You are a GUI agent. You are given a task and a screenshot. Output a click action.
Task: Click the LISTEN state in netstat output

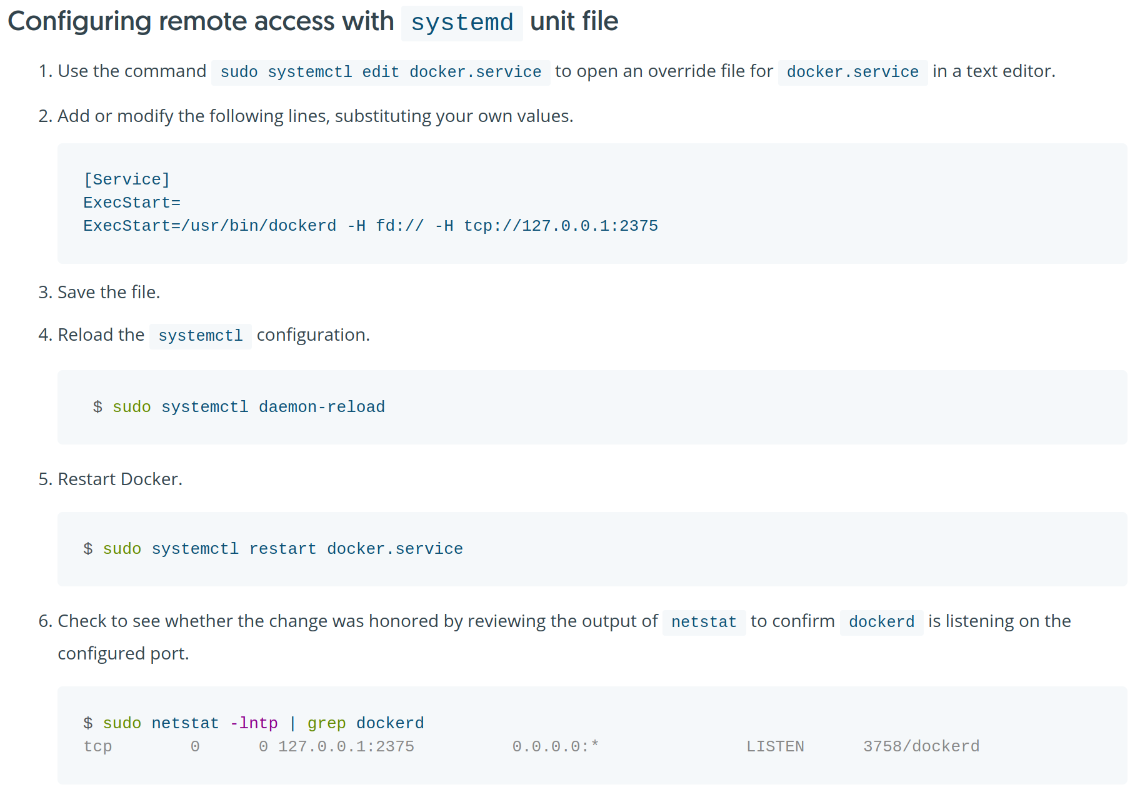coord(774,746)
